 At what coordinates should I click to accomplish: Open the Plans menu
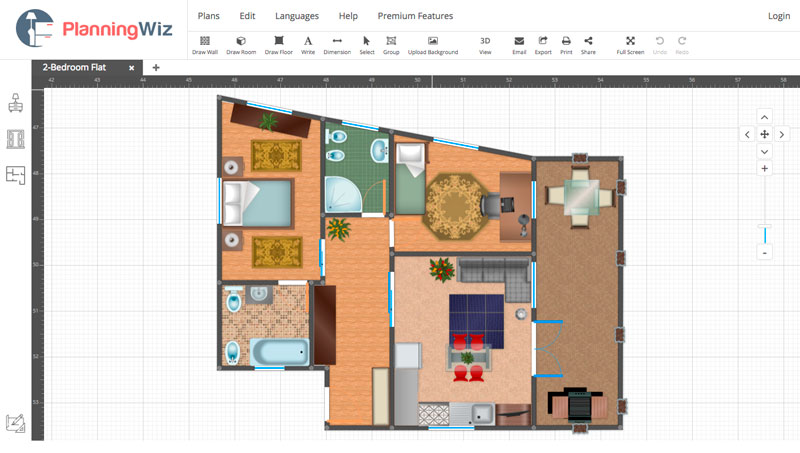(x=209, y=16)
